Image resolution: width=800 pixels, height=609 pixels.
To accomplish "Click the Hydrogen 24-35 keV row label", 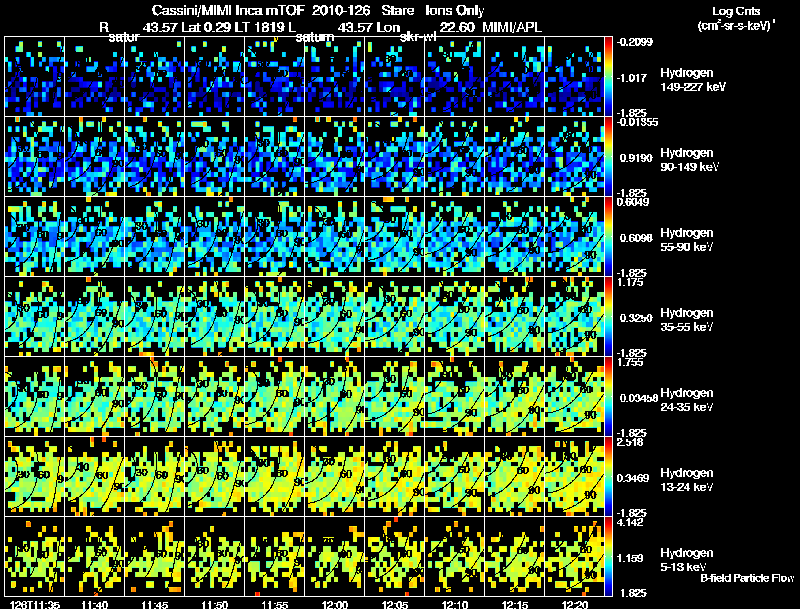I will point(687,400).
